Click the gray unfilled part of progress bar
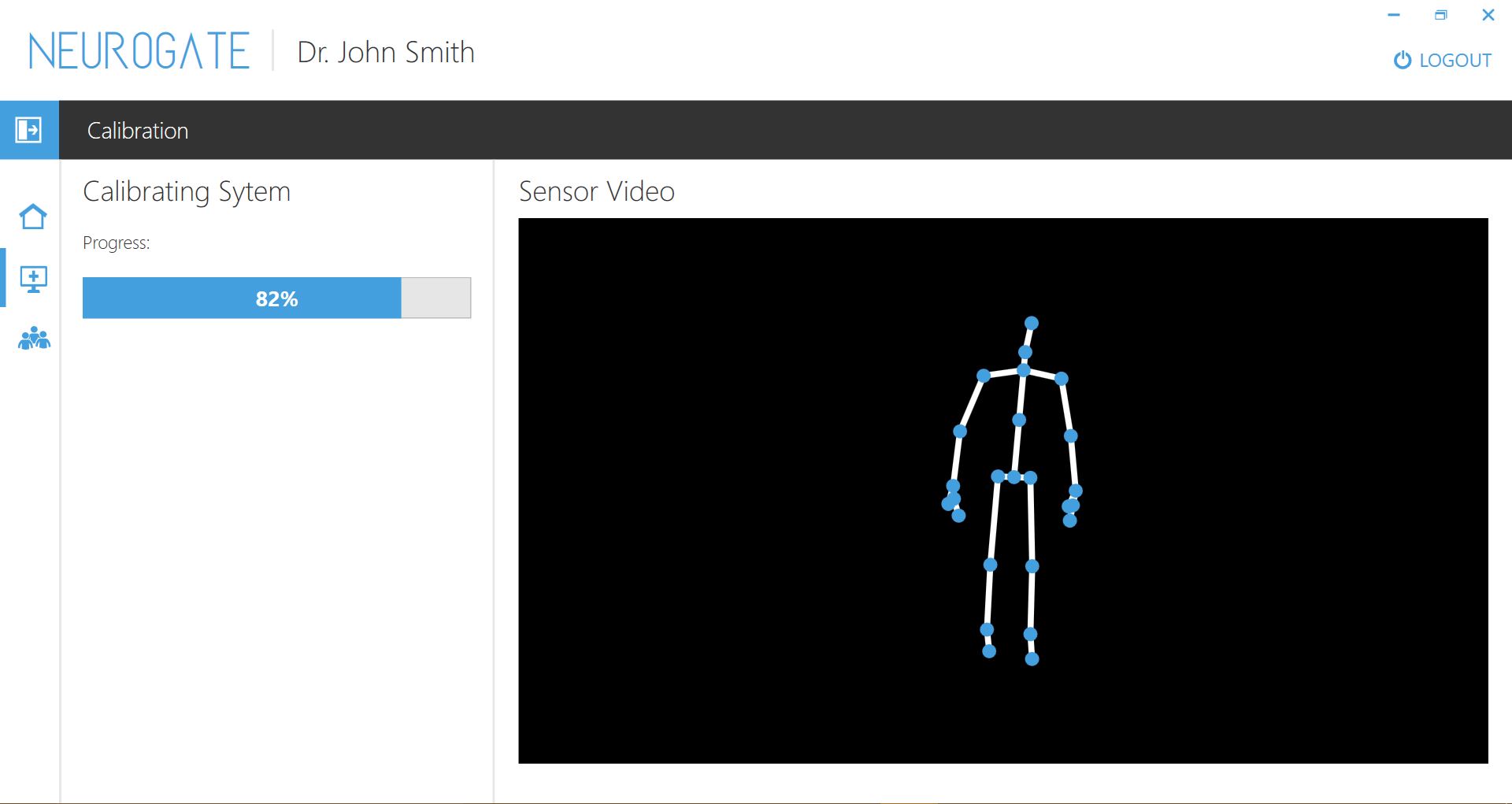The height and width of the screenshot is (804, 1512). [x=435, y=298]
